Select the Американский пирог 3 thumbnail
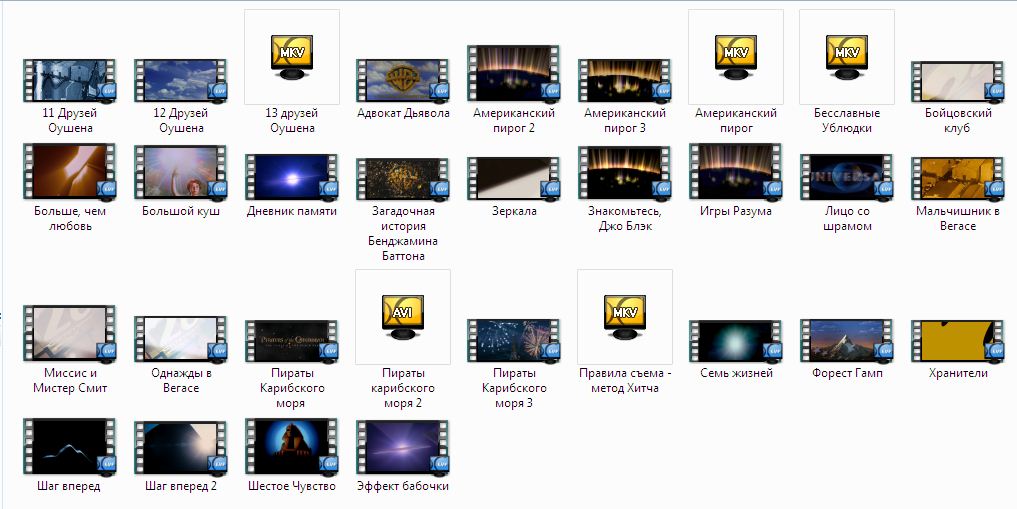The height and width of the screenshot is (509, 1017). (x=625, y=80)
